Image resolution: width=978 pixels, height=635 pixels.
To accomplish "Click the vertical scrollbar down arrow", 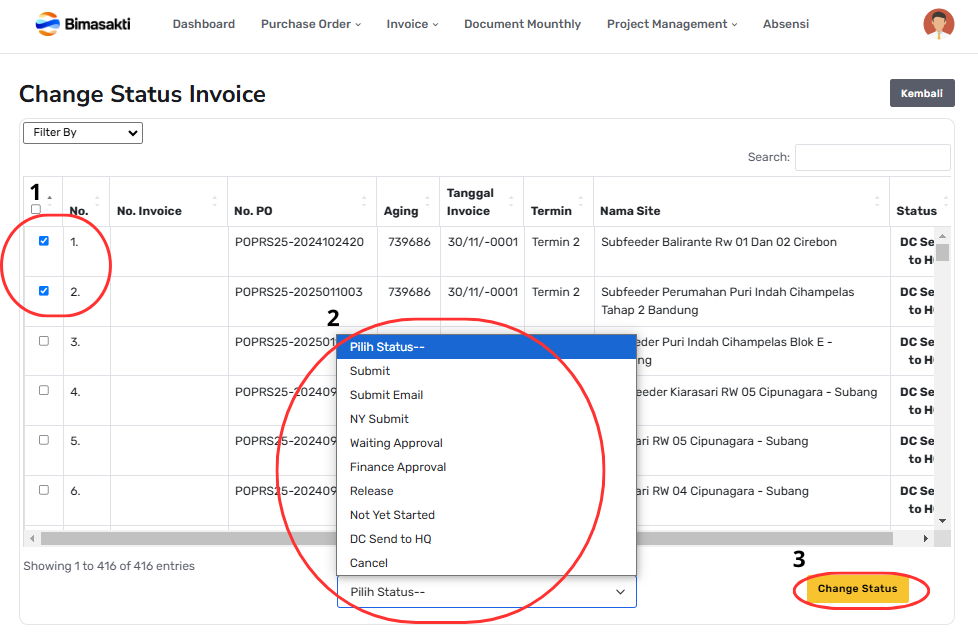I will click(941, 520).
